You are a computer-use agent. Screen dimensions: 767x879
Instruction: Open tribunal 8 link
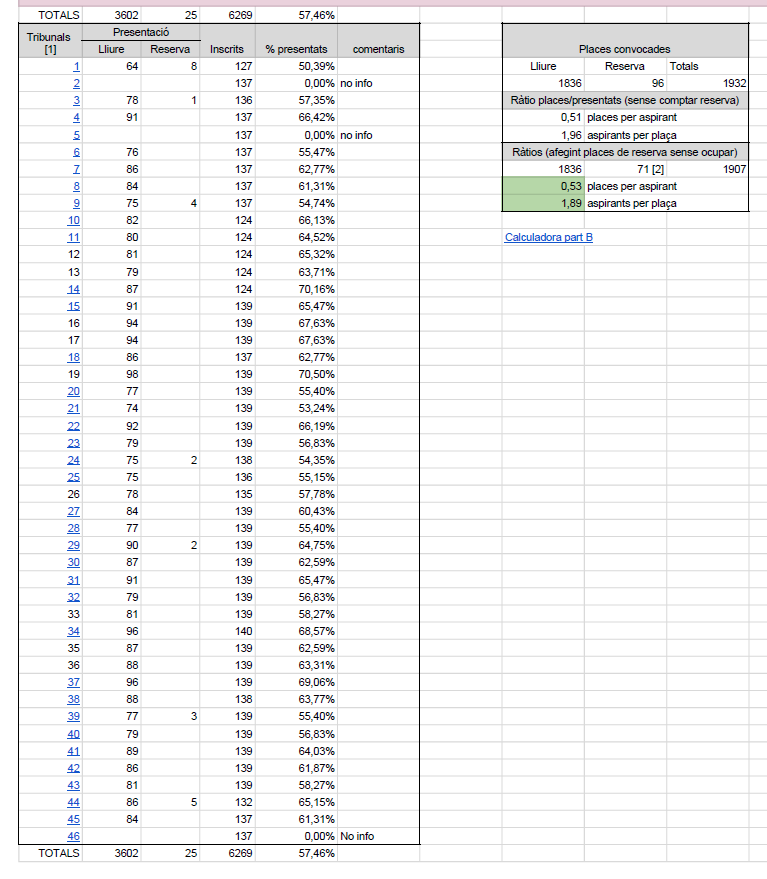(76, 186)
